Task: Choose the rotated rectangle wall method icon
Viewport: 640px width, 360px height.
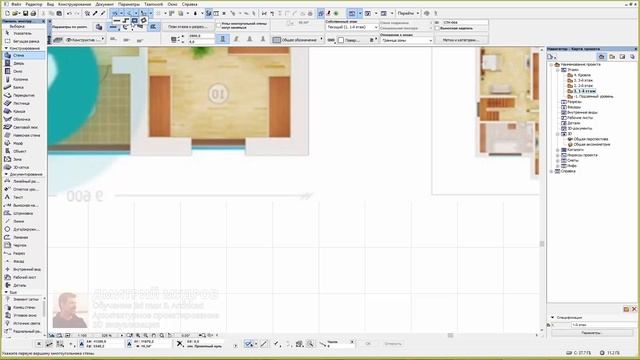Action: [143, 20]
